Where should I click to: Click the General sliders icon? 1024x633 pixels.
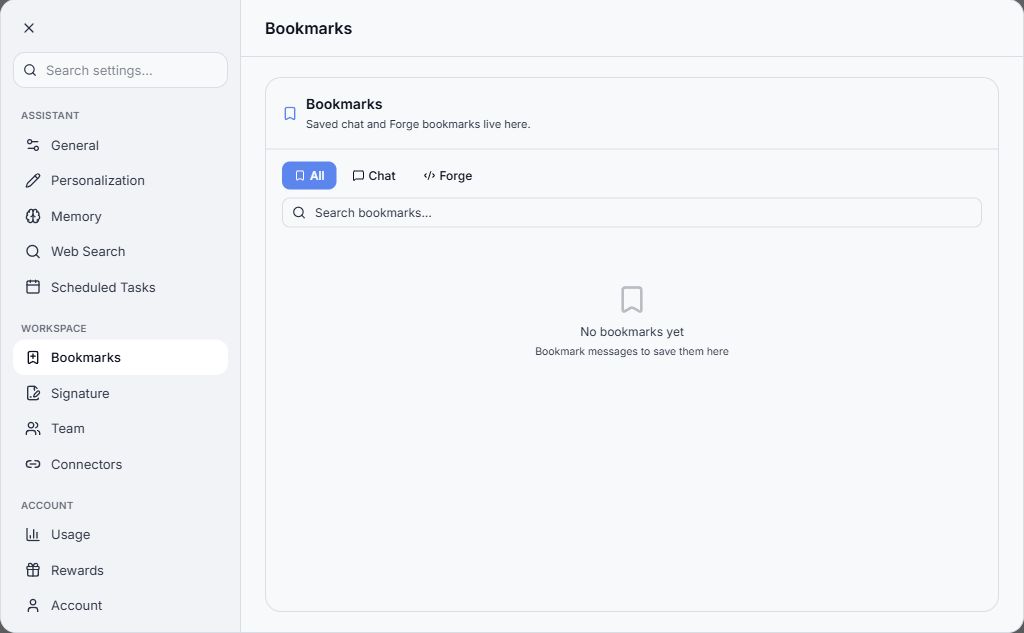(33, 145)
